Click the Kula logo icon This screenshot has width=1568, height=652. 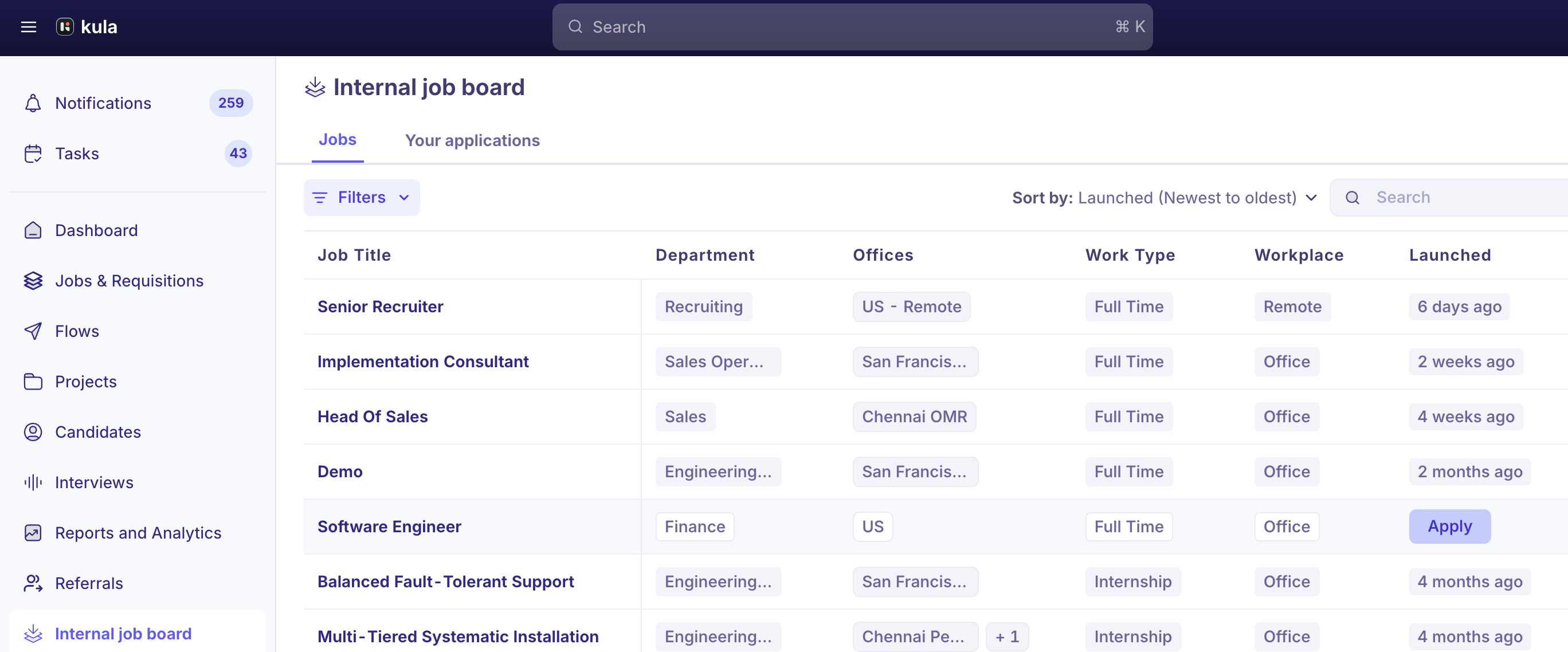tap(65, 27)
